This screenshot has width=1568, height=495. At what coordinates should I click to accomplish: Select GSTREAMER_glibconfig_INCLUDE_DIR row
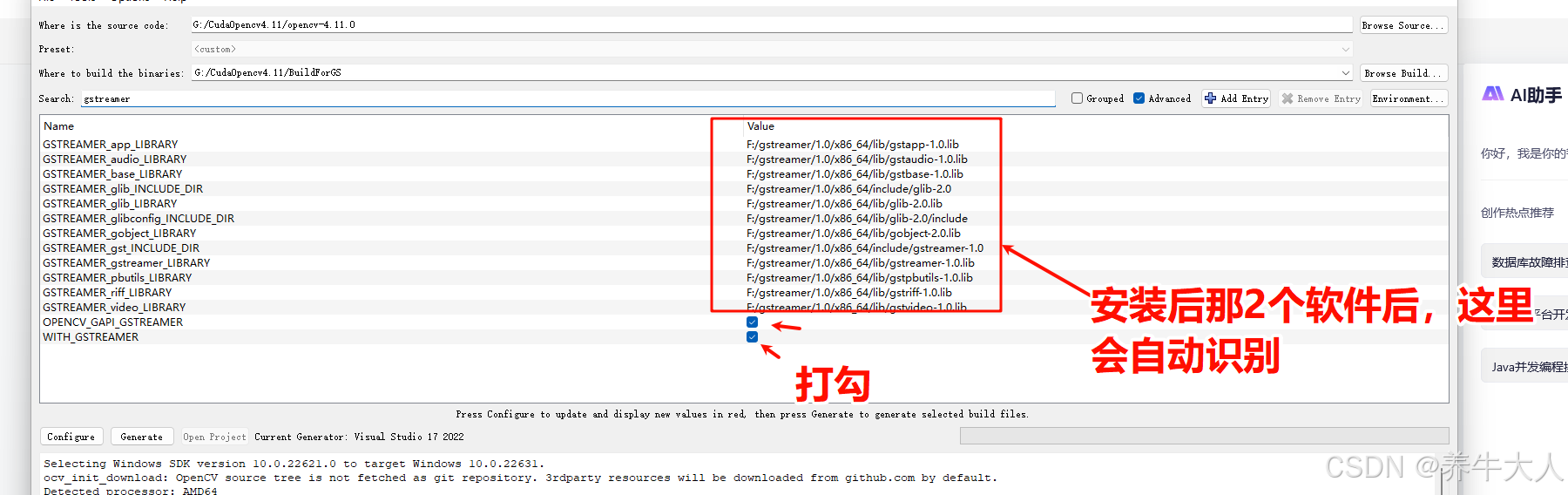click(744, 219)
